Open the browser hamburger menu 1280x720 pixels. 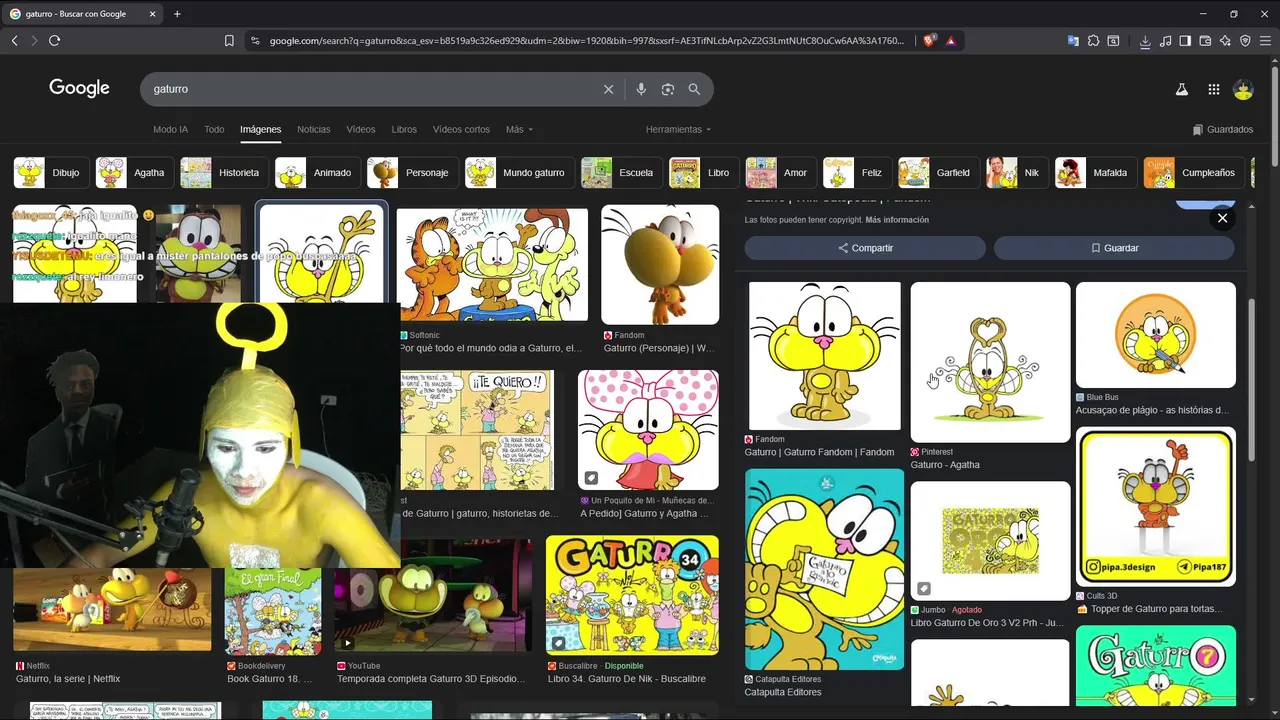tap(1265, 41)
